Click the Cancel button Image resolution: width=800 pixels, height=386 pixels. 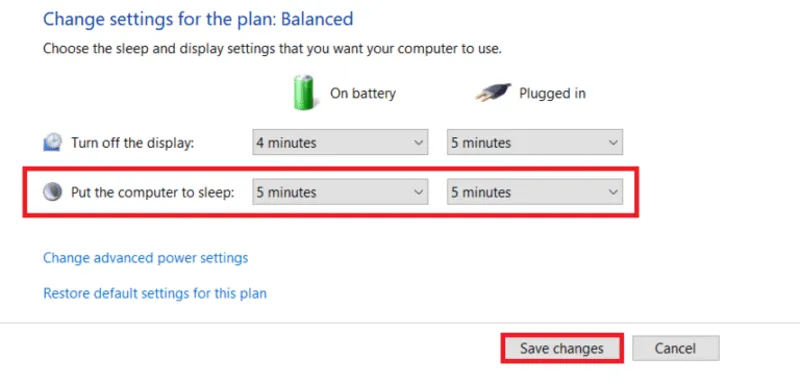[x=676, y=348]
